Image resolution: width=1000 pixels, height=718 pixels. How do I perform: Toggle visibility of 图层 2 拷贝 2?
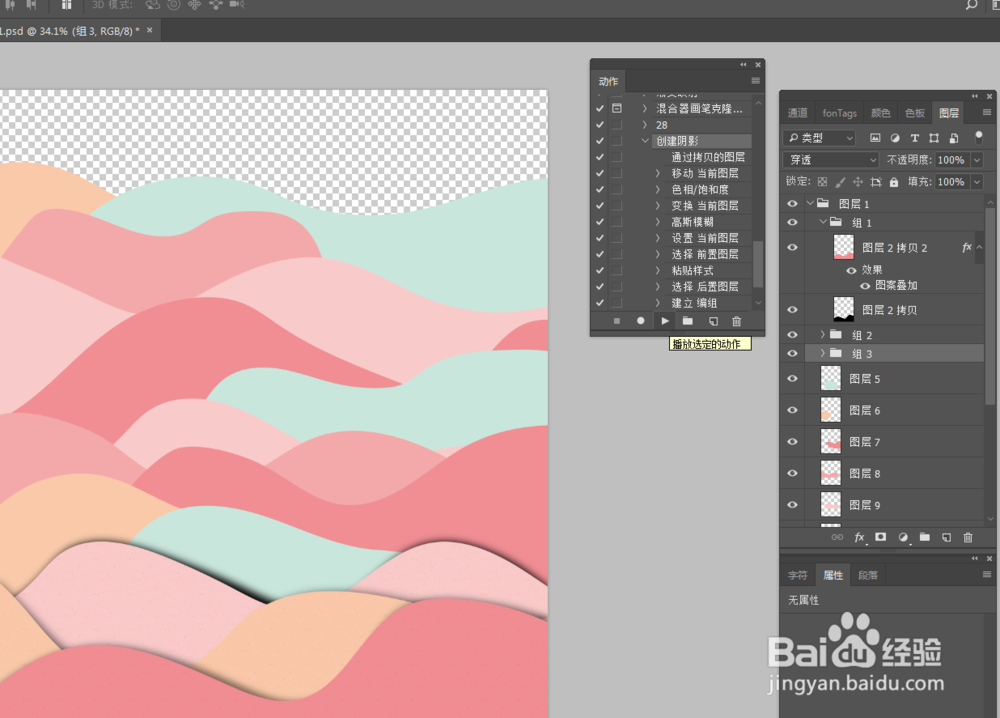(x=792, y=247)
